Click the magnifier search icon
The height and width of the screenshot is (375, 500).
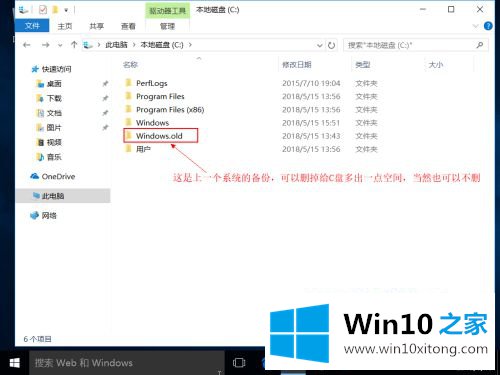tap(480, 45)
